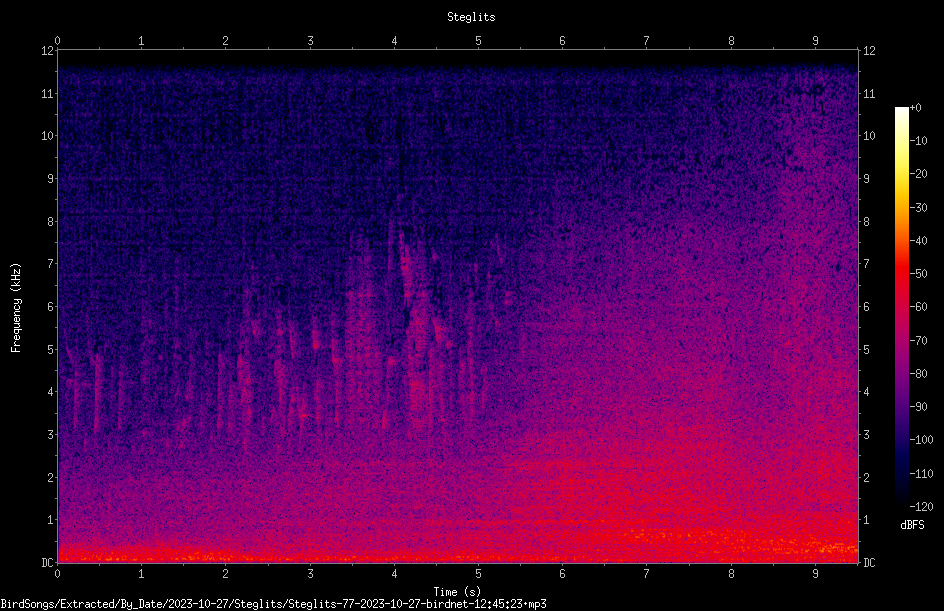Screen dimensions: 944x611
Task: Click the 5 second tick on bottom axis
Action: point(479,574)
